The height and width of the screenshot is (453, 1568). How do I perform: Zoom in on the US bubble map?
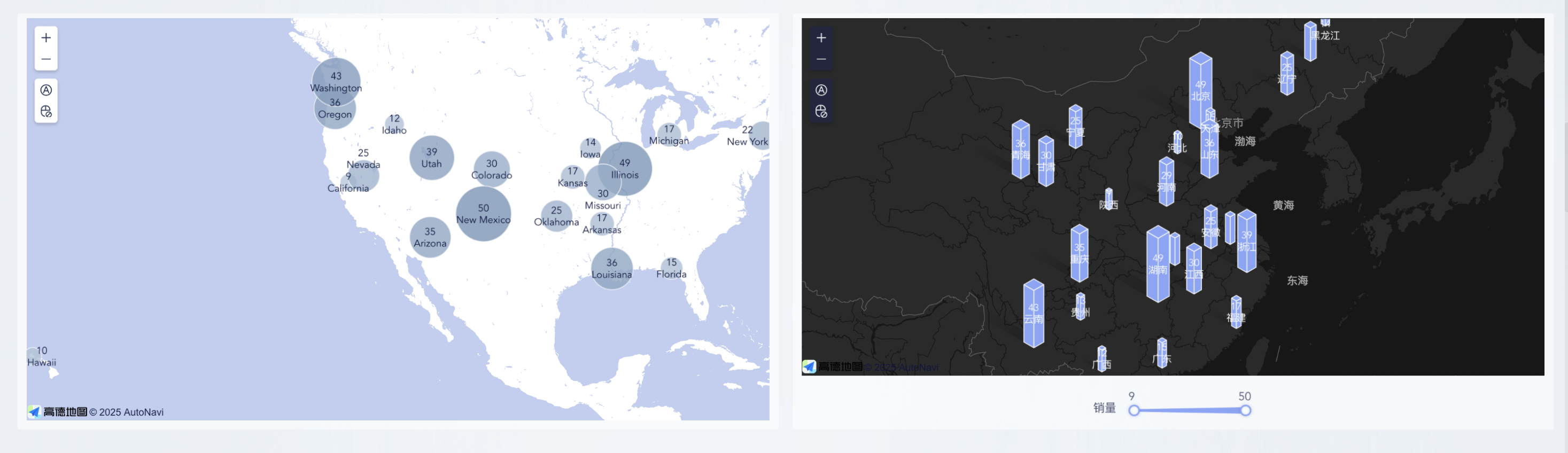[x=45, y=38]
